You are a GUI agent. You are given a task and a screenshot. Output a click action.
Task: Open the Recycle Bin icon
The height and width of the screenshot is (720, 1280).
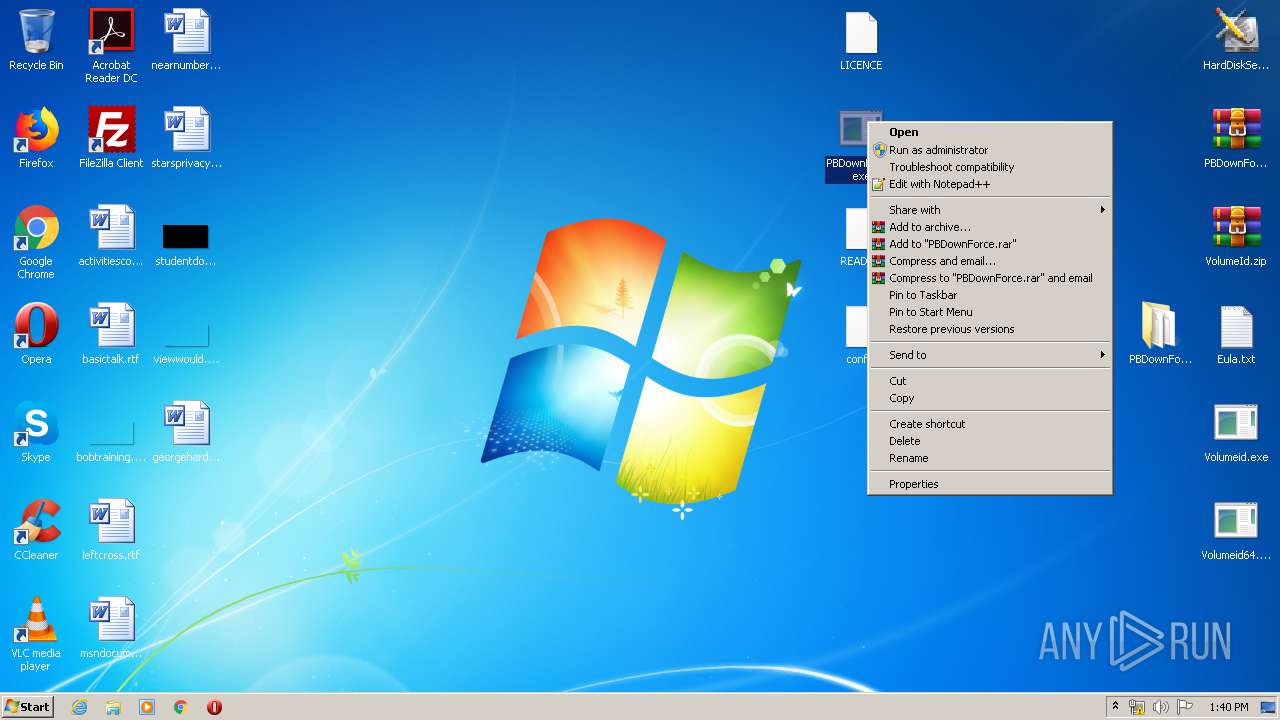(x=36, y=40)
